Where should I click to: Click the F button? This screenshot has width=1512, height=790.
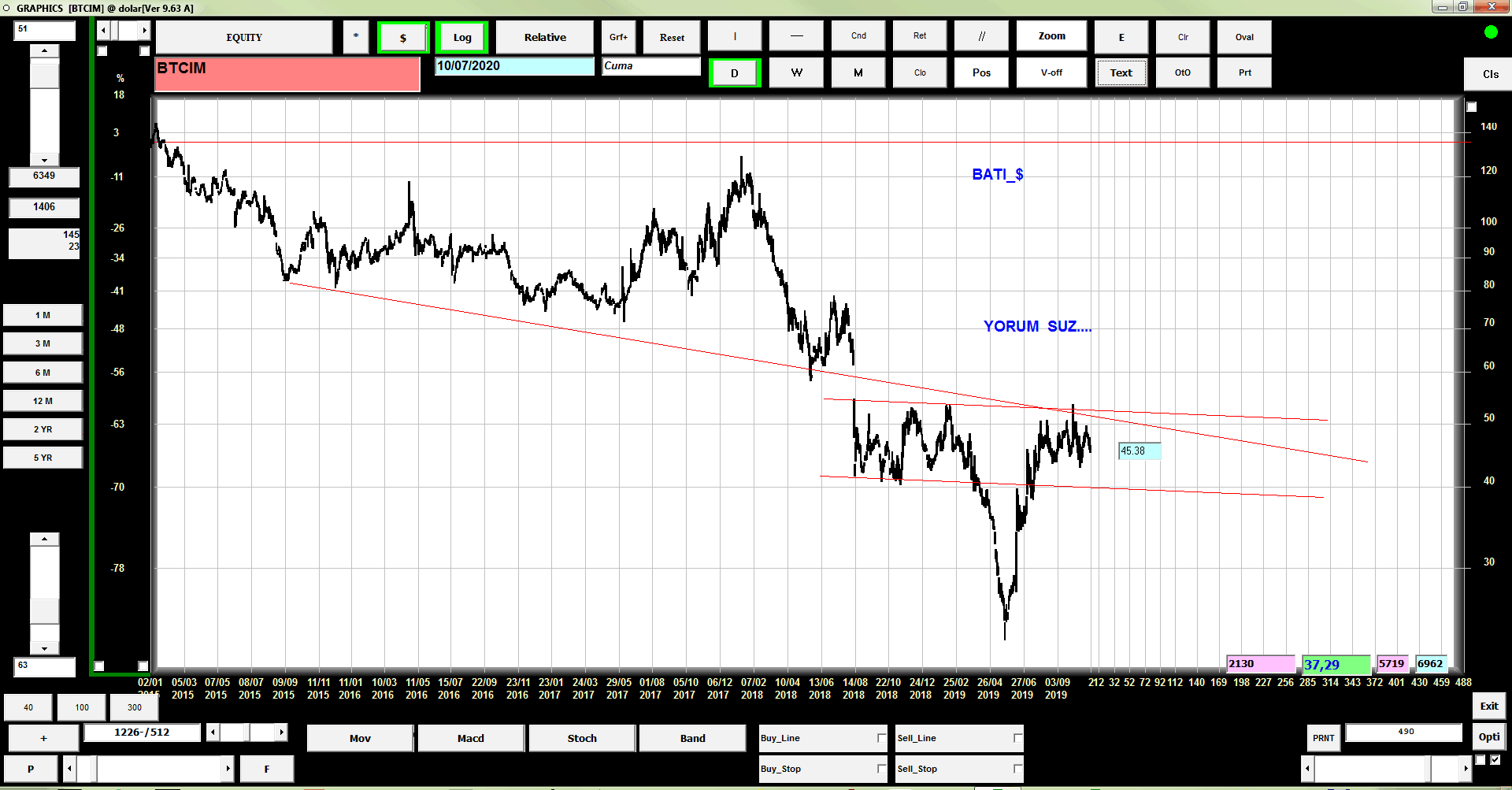click(x=267, y=769)
